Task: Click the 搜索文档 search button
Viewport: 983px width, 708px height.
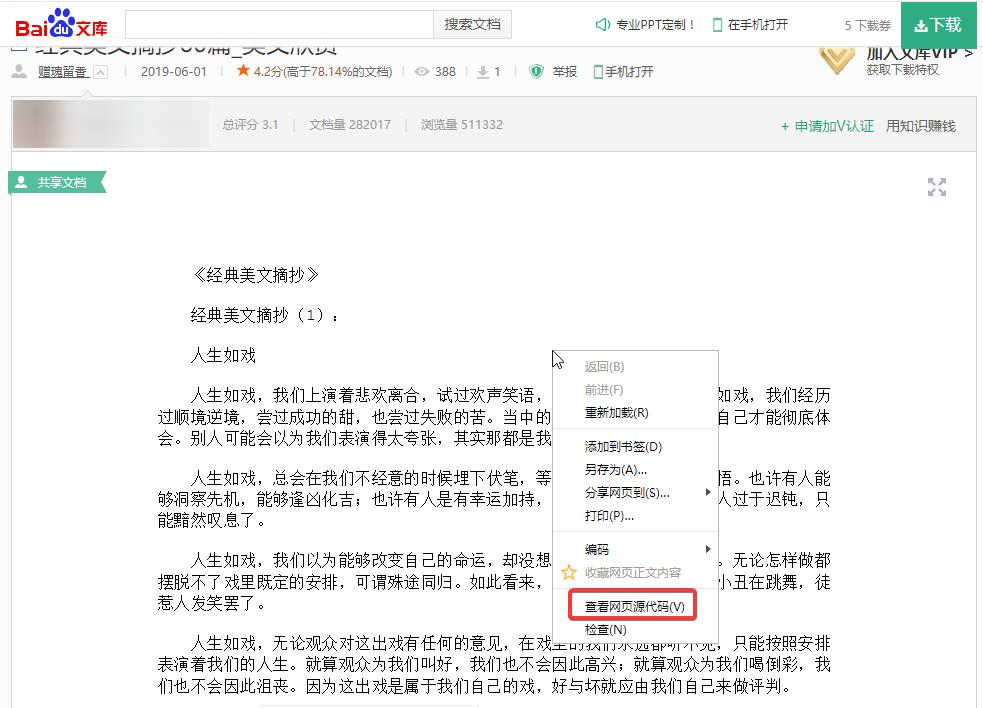Action: click(x=472, y=24)
